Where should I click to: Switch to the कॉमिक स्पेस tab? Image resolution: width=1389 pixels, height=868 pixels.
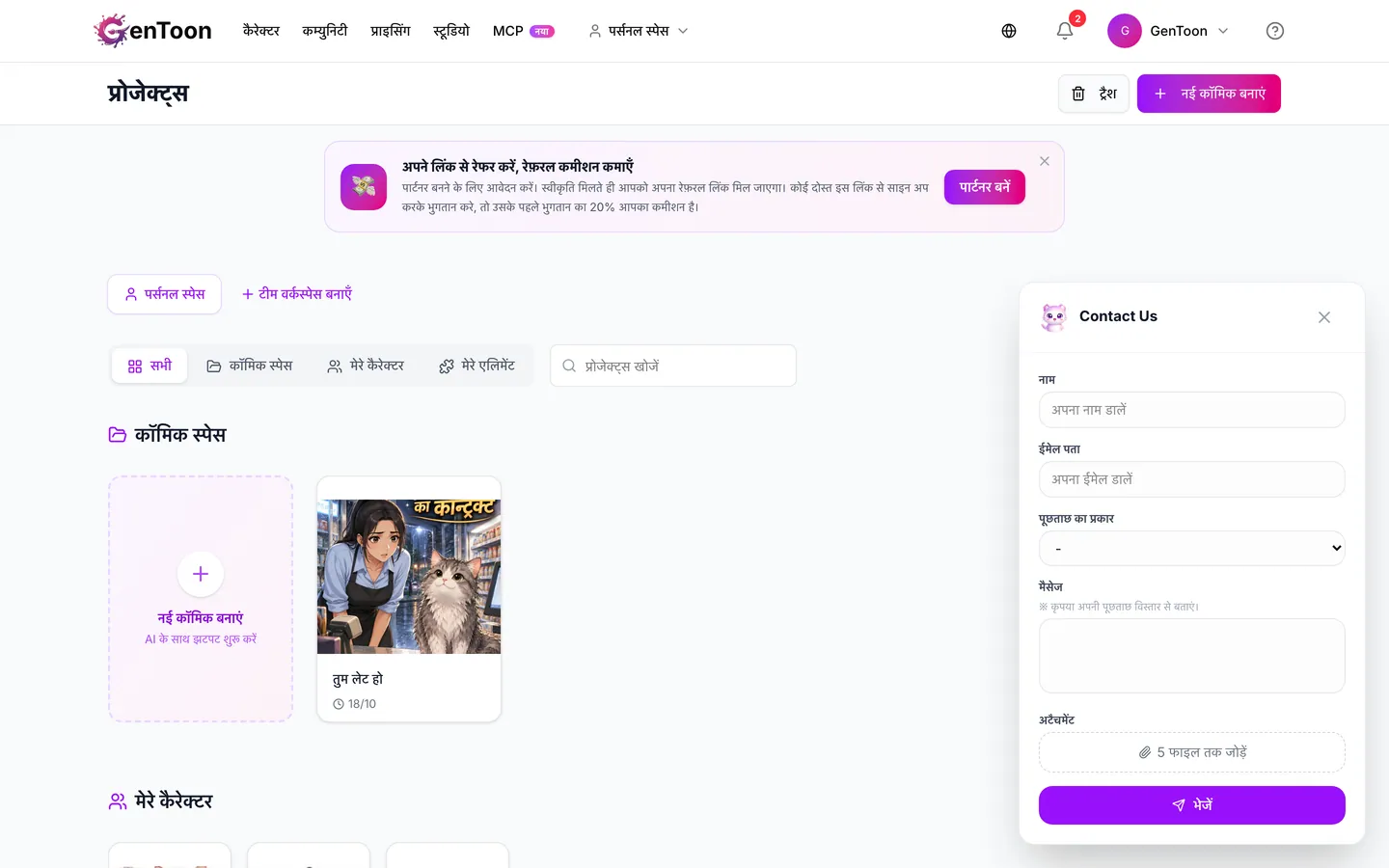pos(250,366)
